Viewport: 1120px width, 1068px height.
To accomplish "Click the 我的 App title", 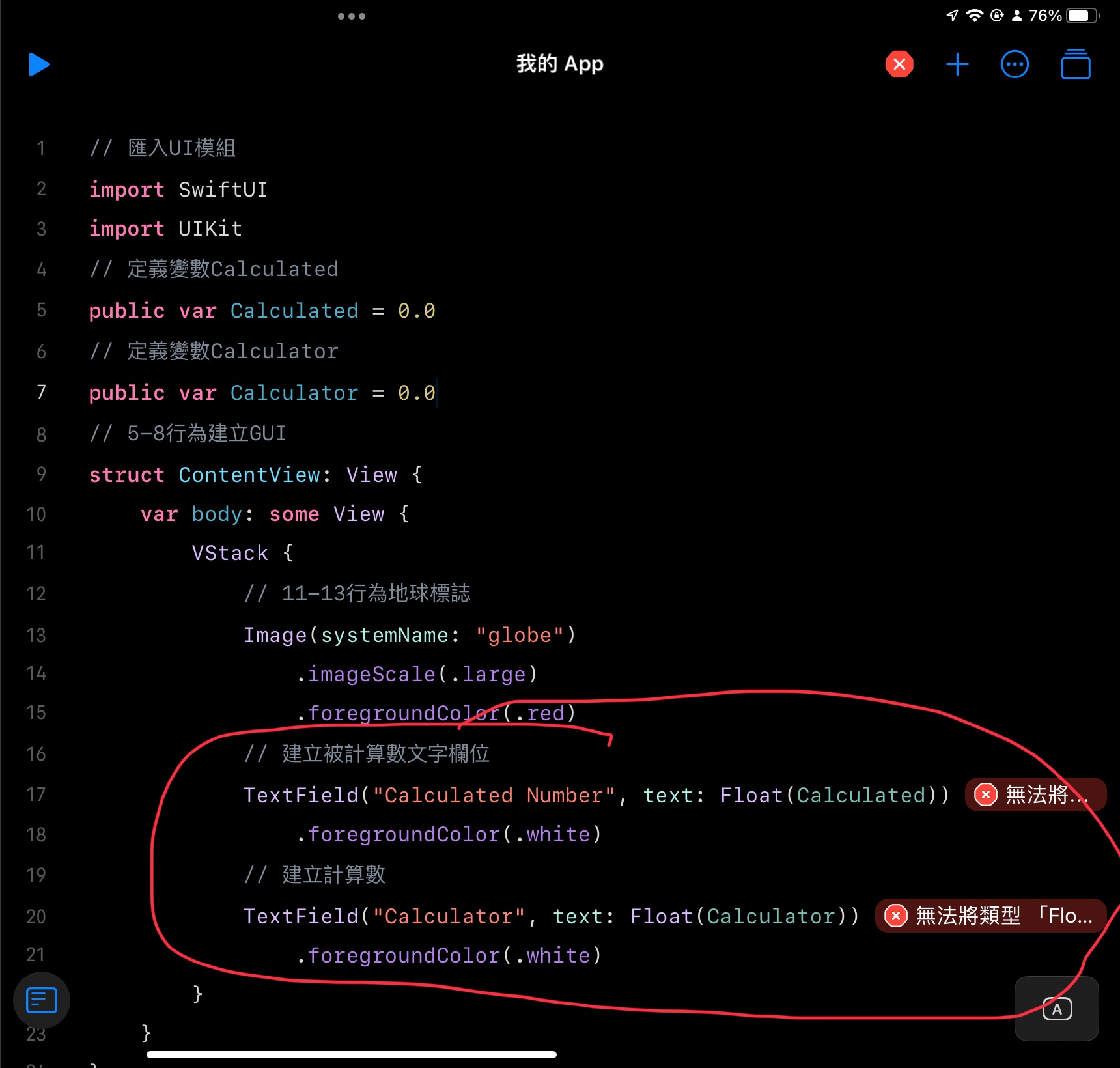I will click(x=559, y=64).
